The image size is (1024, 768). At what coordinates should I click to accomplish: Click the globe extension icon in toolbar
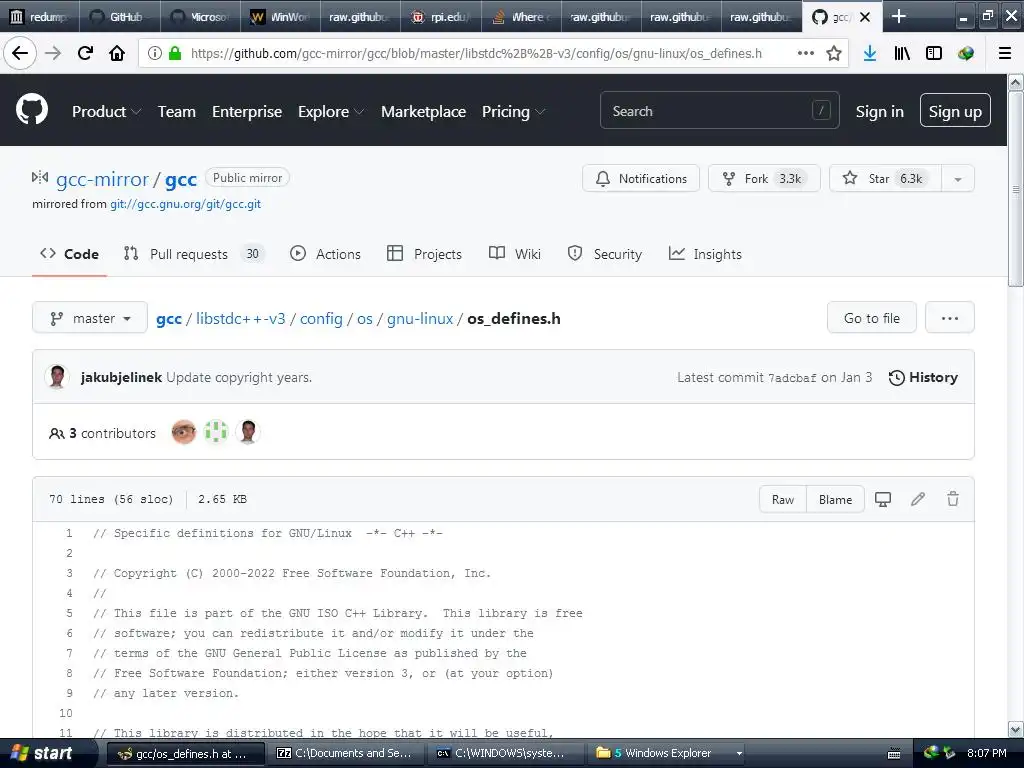pos(966,53)
